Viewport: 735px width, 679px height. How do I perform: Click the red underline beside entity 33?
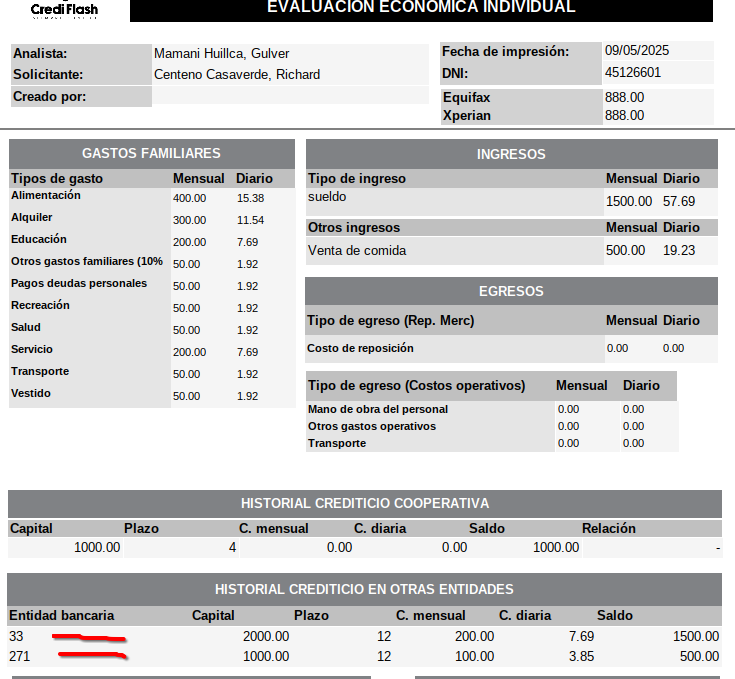coord(89,637)
